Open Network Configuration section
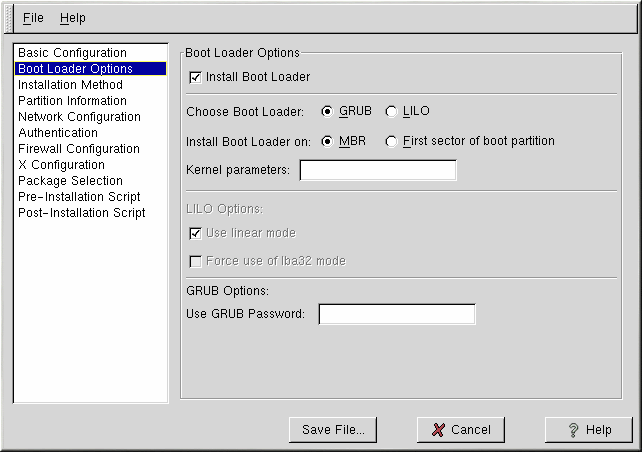 (79, 117)
